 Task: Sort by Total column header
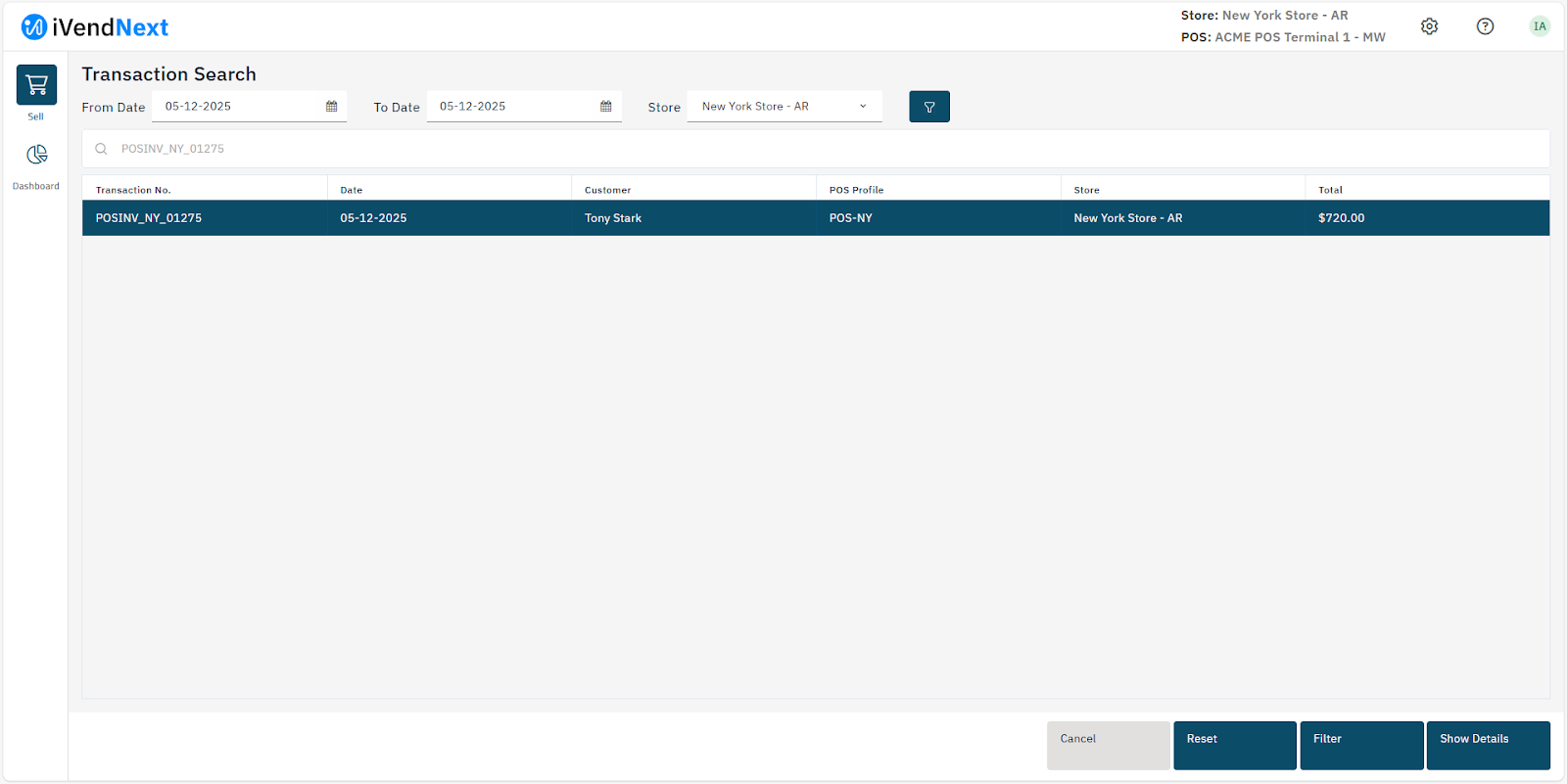1330,190
